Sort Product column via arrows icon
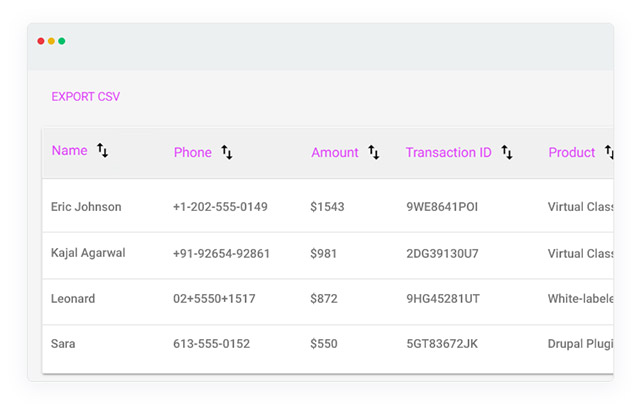The width and height of the screenshot is (640, 410). pyautogui.click(x=609, y=152)
